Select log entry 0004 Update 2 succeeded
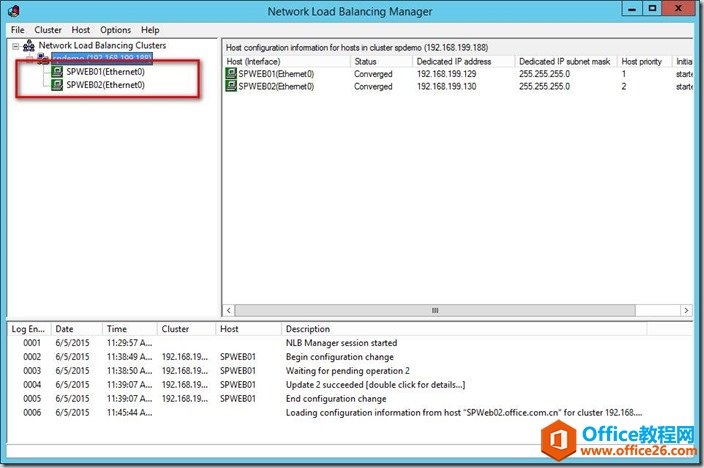The image size is (704, 468). pos(350,384)
